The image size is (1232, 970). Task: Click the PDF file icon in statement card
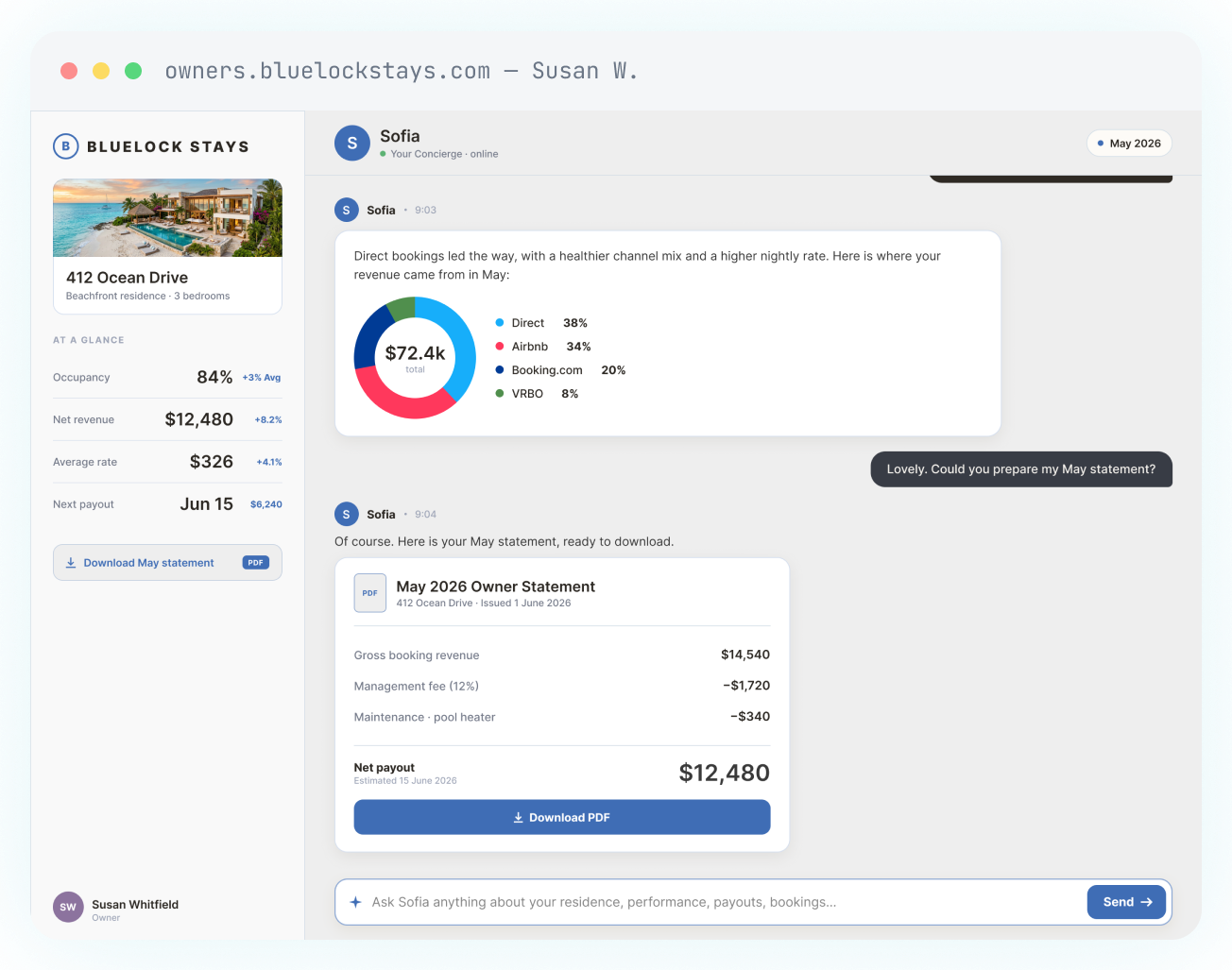click(x=370, y=593)
